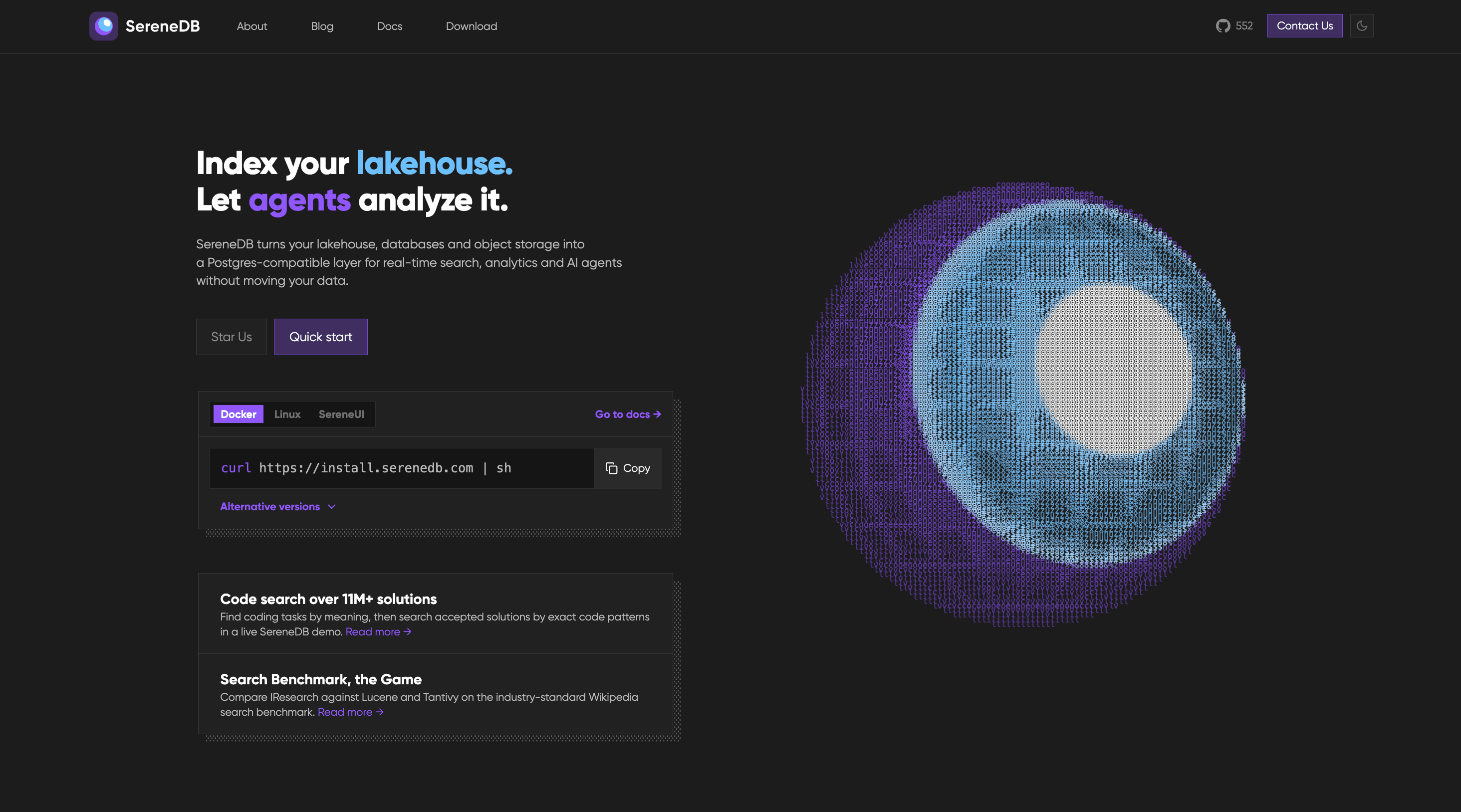
Task: Open the GitHub repository icon
Action: click(x=1223, y=26)
